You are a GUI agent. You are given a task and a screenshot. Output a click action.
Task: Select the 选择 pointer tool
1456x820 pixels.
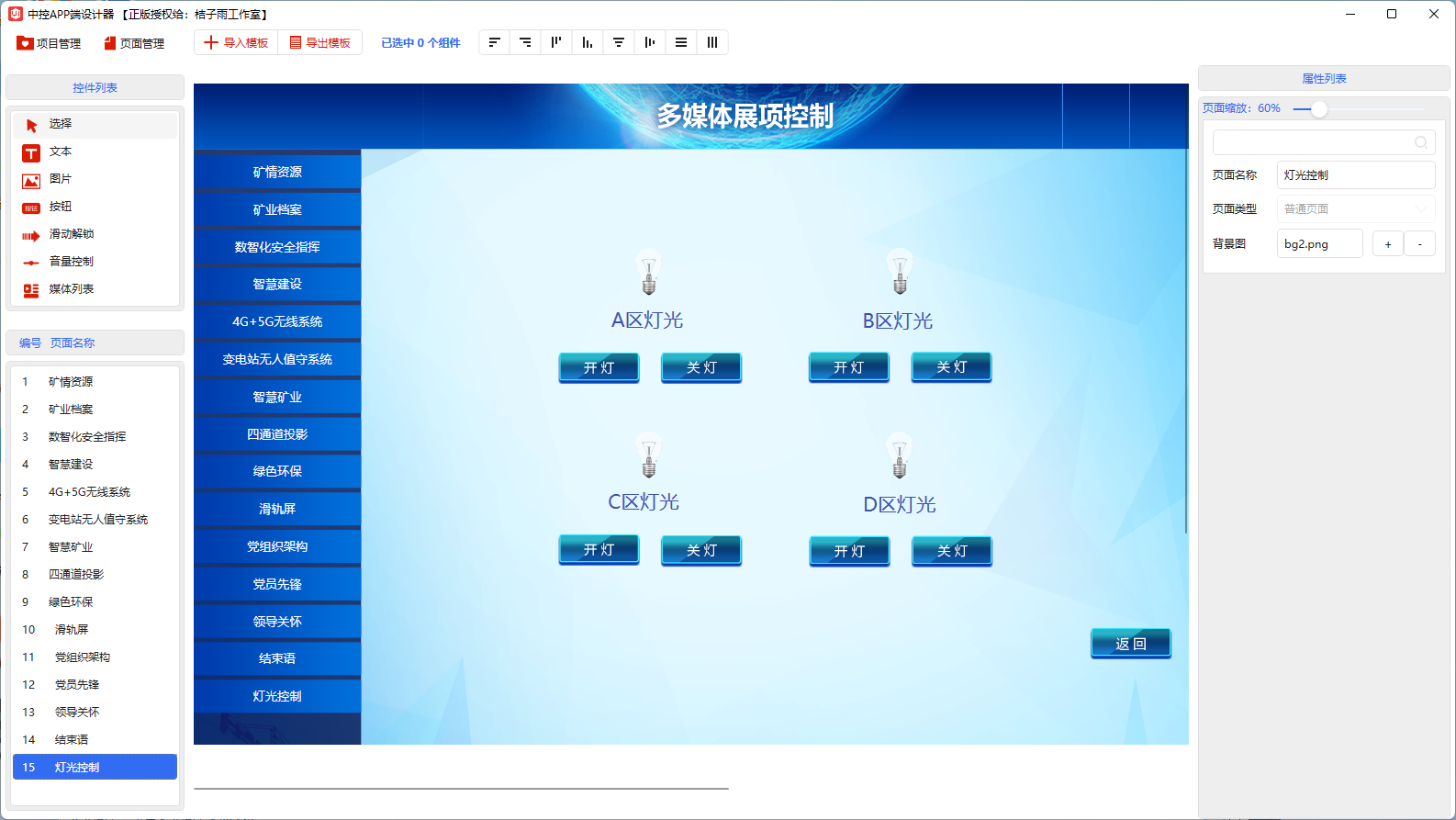(95, 124)
